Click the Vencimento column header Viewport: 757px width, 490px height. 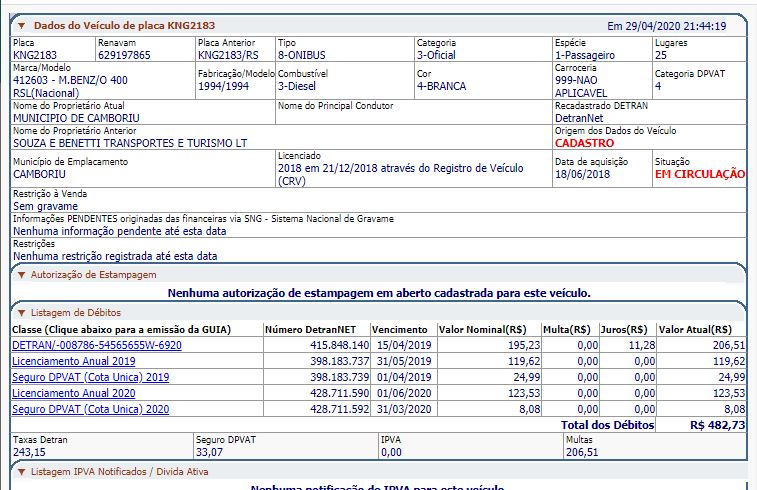(x=400, y=330)
